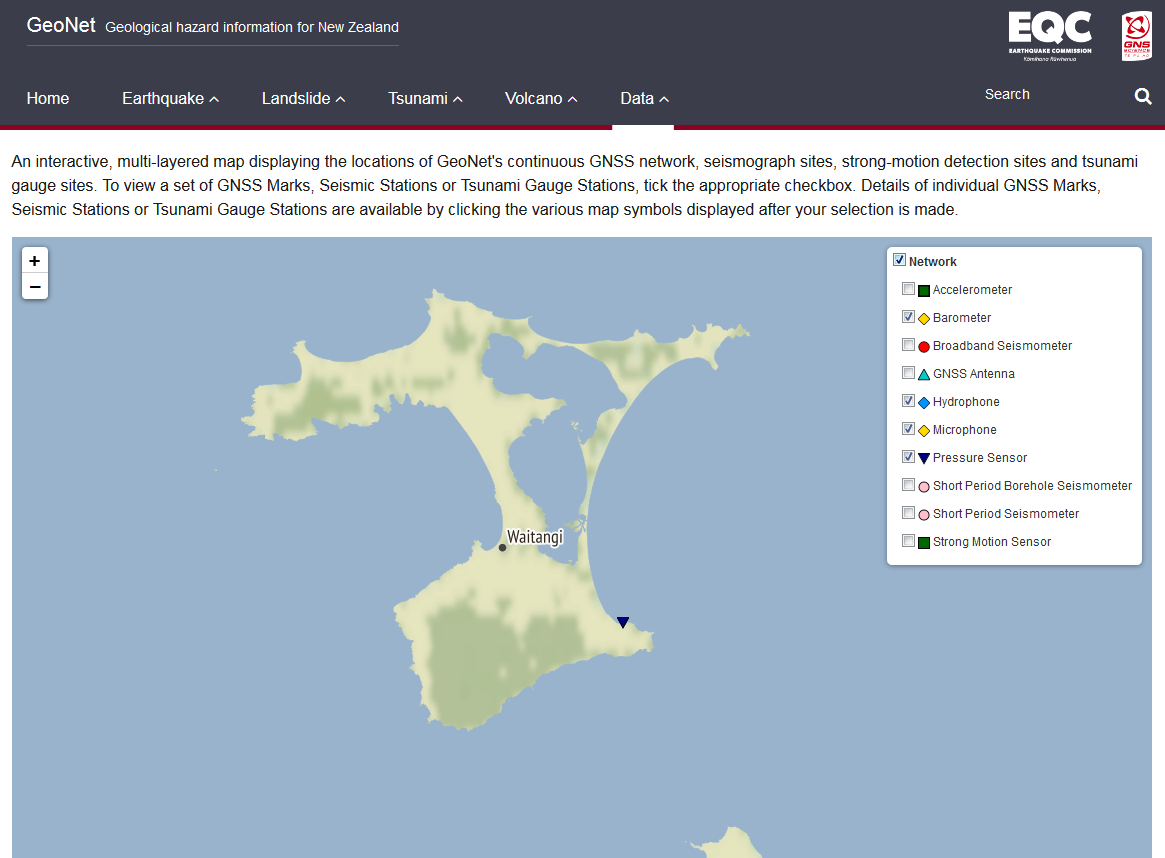Go to the Home menu item
The width and height of the screenshot is (1165, 858).
pos(48,98)
